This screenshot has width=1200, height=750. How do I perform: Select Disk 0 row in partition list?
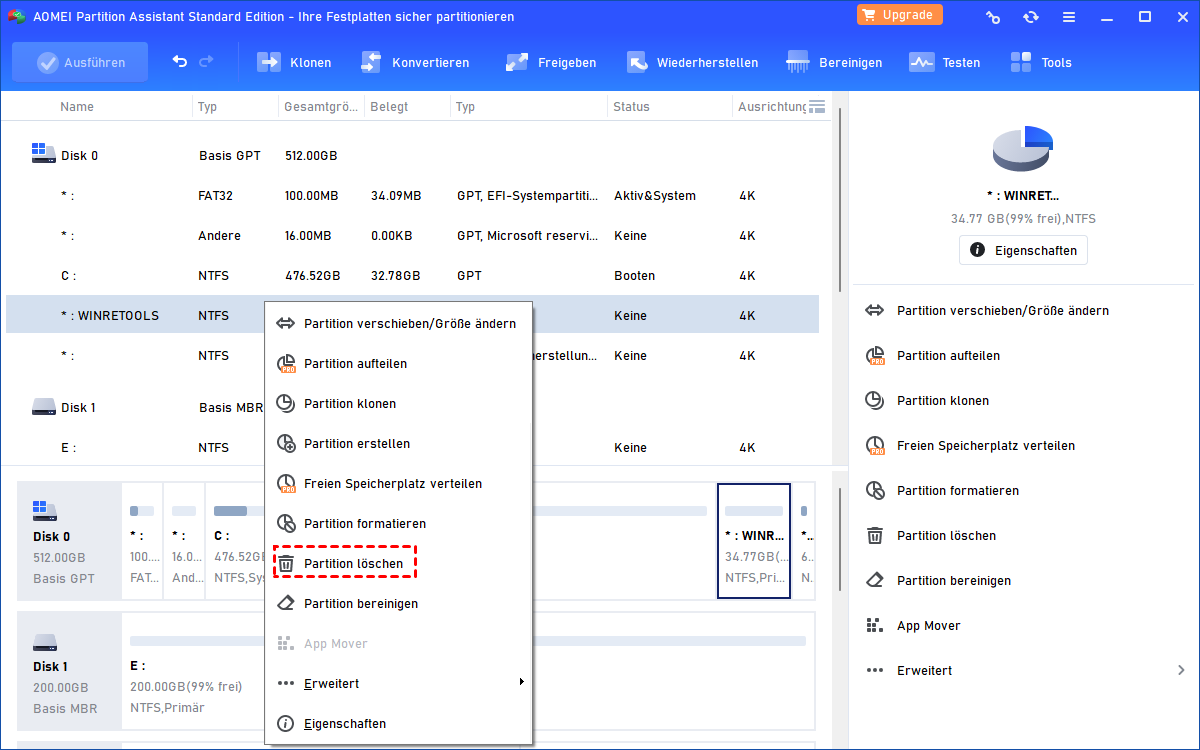pyautogui.click(x=412, y=156)
